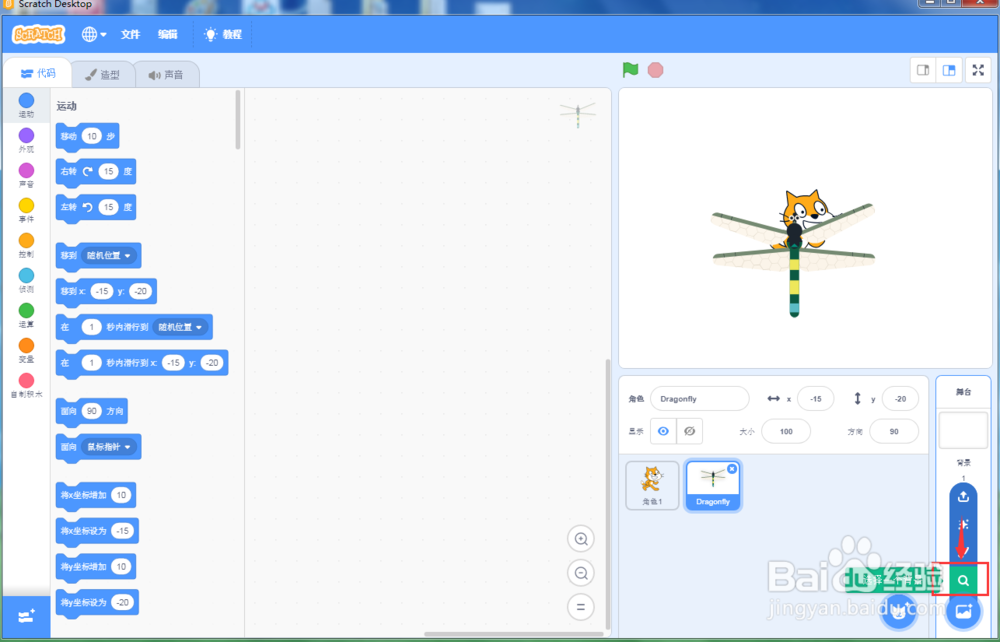Expand 随机位置 dropdown in 滑行到 block
Viewport: 1000px width, 642px height.
pos(180,327)
